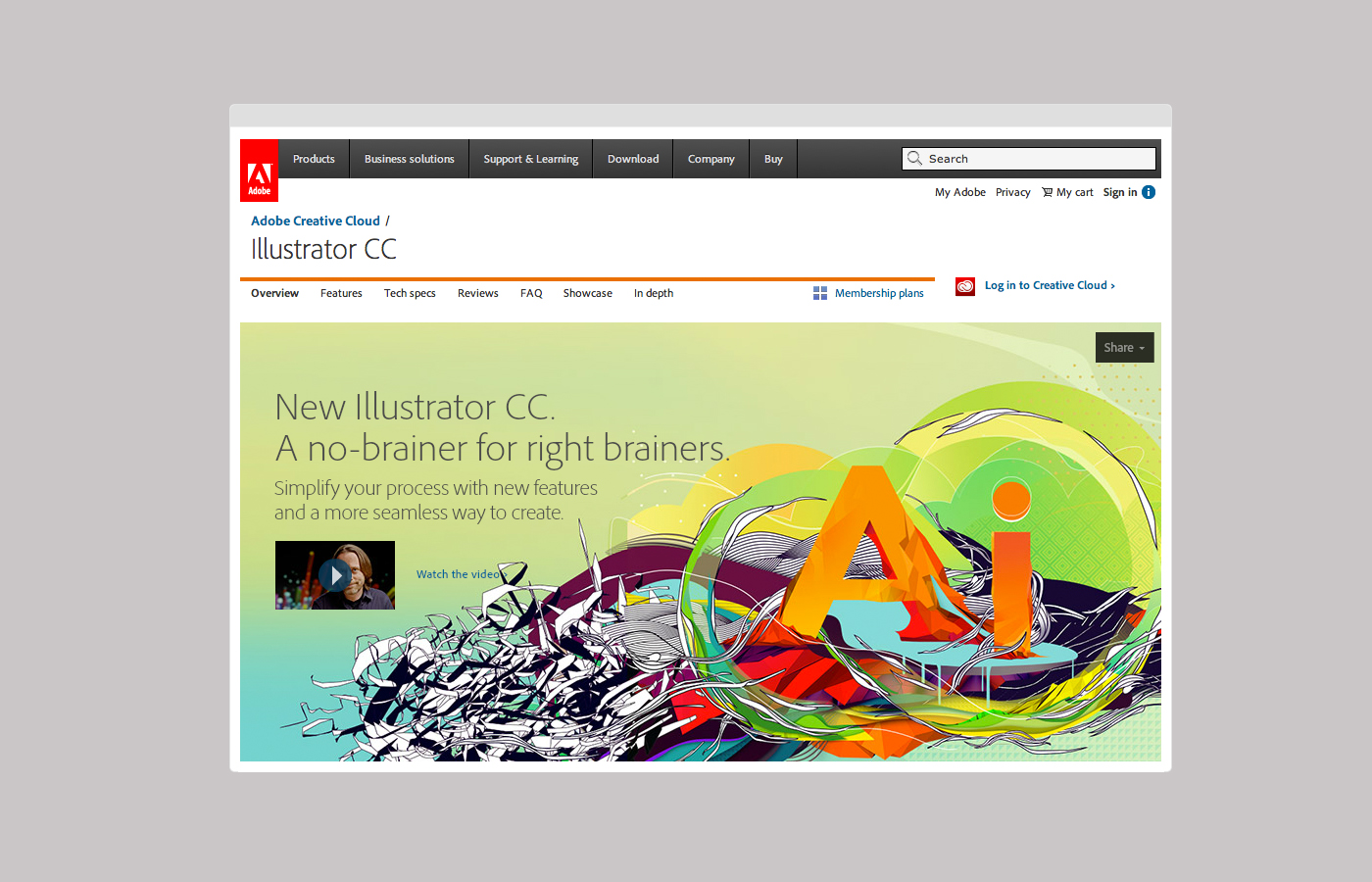Click the 'A no-brainer for right brainers.' text

click(x=503, y=448)
